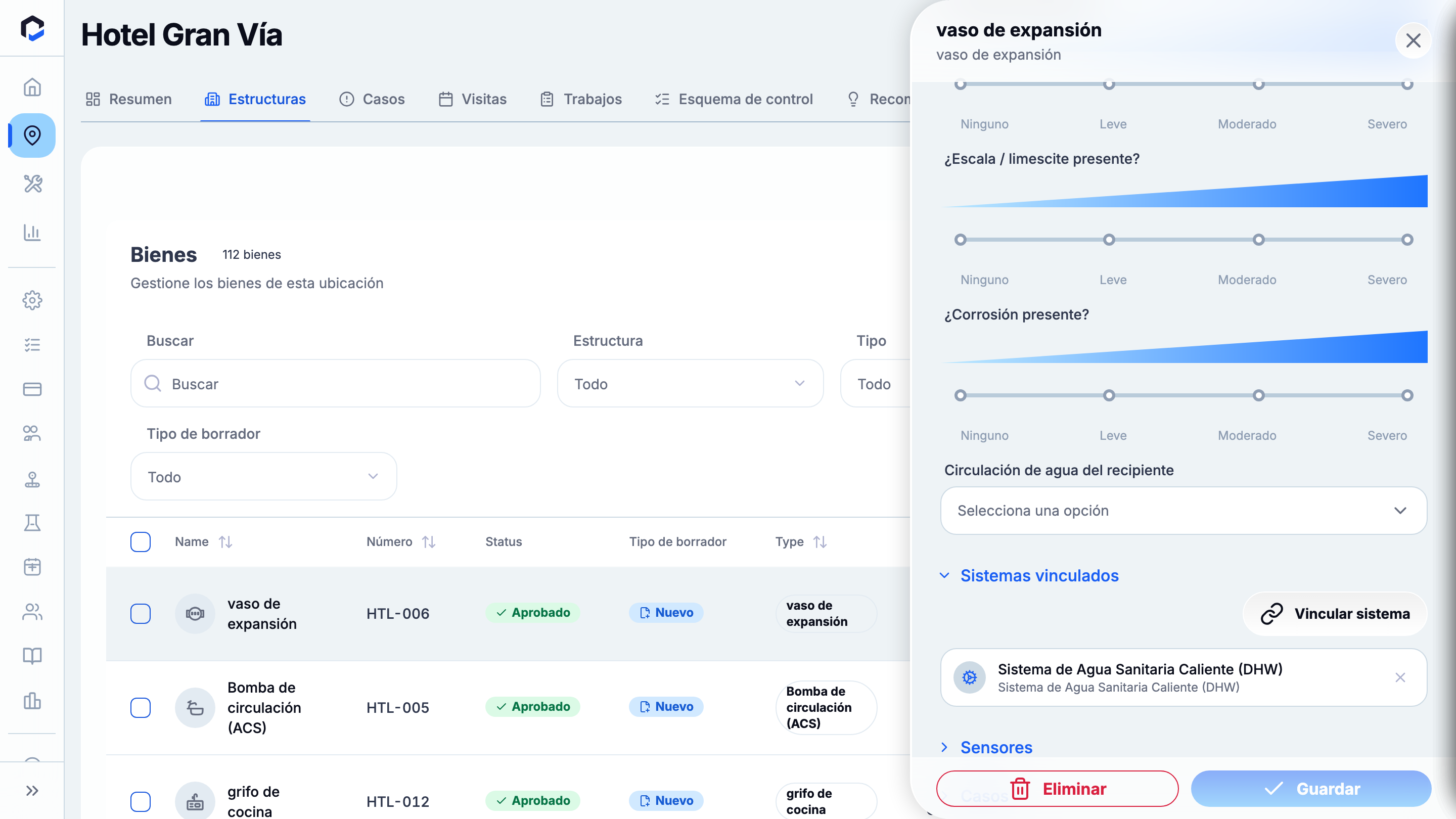Image resolution: width=1456 pixels, height=819 pixels.
Task: Click the Guardar button
Action: pos(1311,789)
